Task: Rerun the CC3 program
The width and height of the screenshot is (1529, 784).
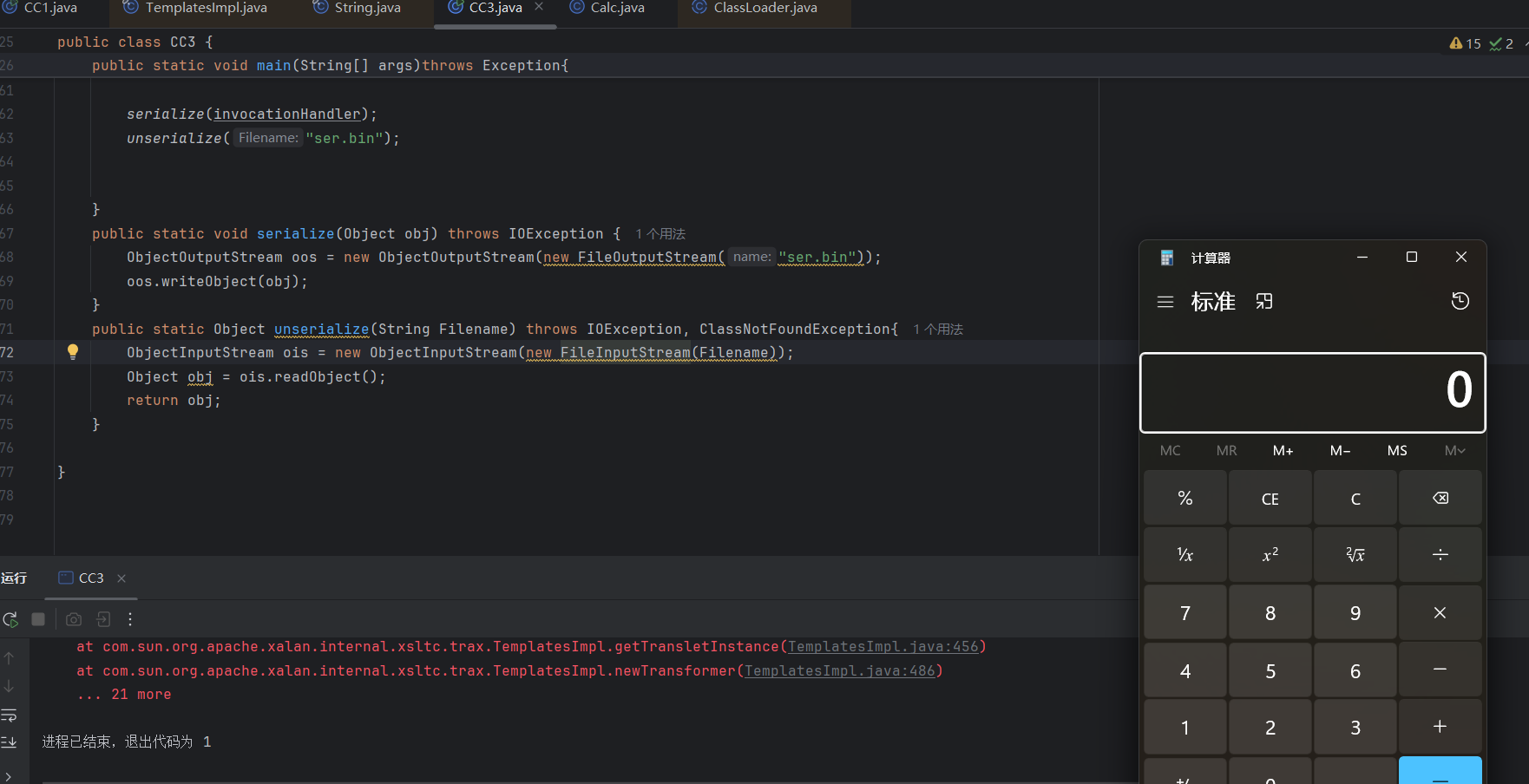Action: coord(10,619)
